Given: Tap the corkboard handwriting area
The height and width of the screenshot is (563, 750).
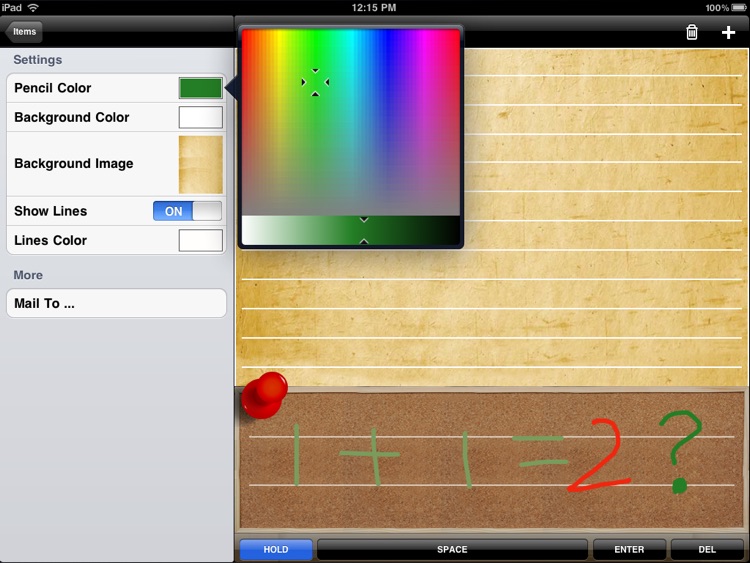Looking at the screenshot, I should click(491, 460).
